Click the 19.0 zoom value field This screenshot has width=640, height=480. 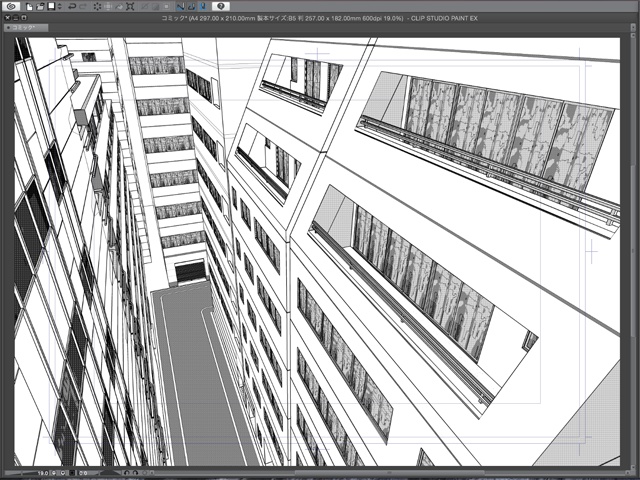point(43,473)
